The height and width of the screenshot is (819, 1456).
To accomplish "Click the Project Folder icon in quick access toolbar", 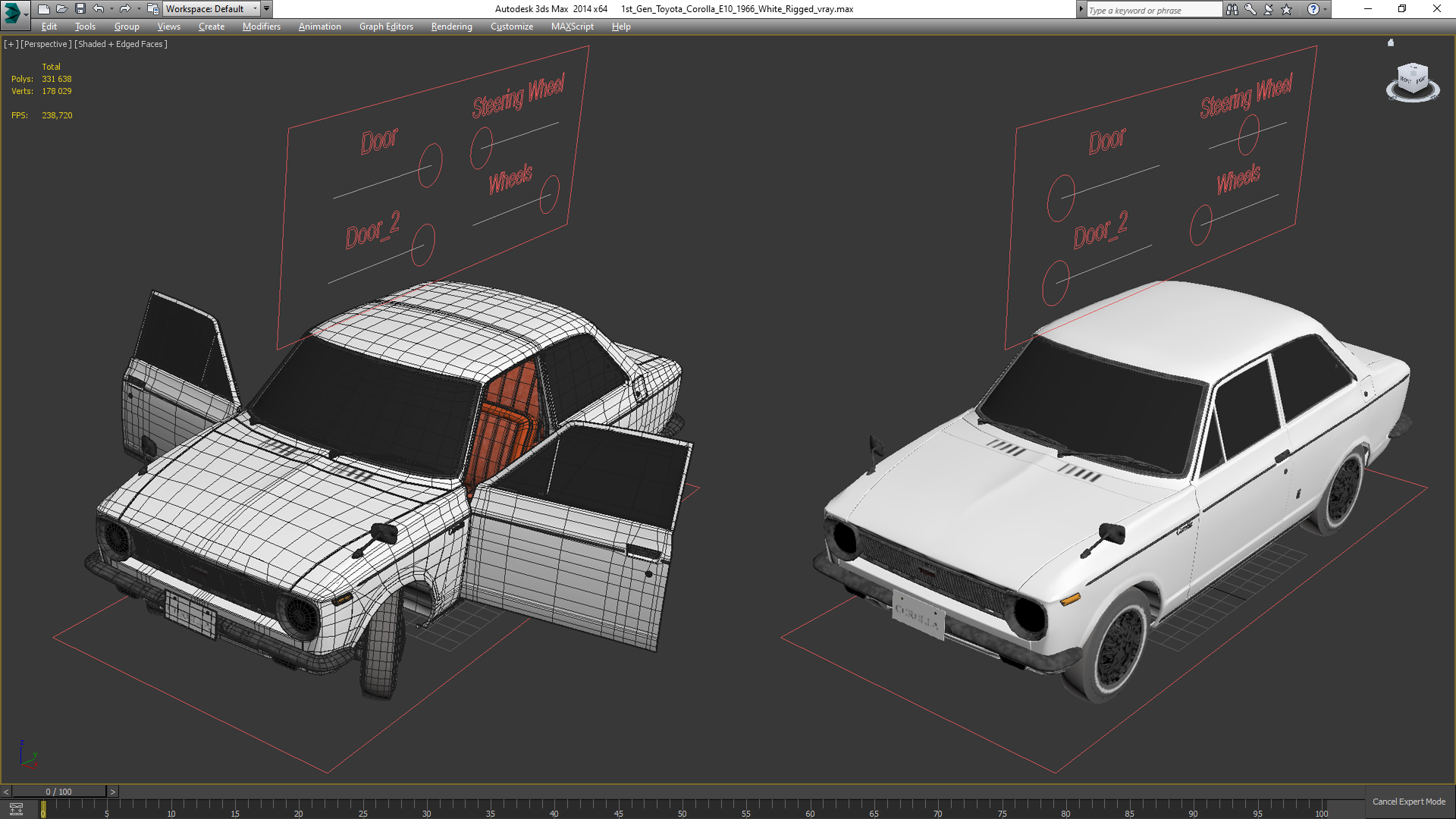I will coord(152,9).
